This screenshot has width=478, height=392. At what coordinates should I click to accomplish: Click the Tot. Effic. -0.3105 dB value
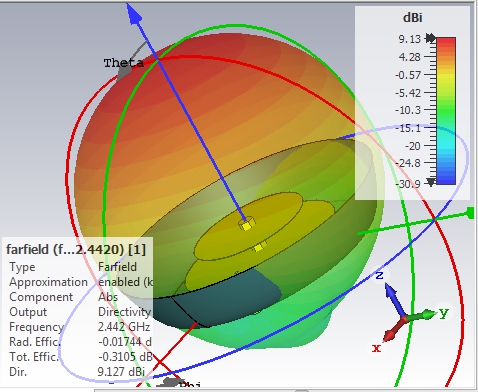[125, 357]
